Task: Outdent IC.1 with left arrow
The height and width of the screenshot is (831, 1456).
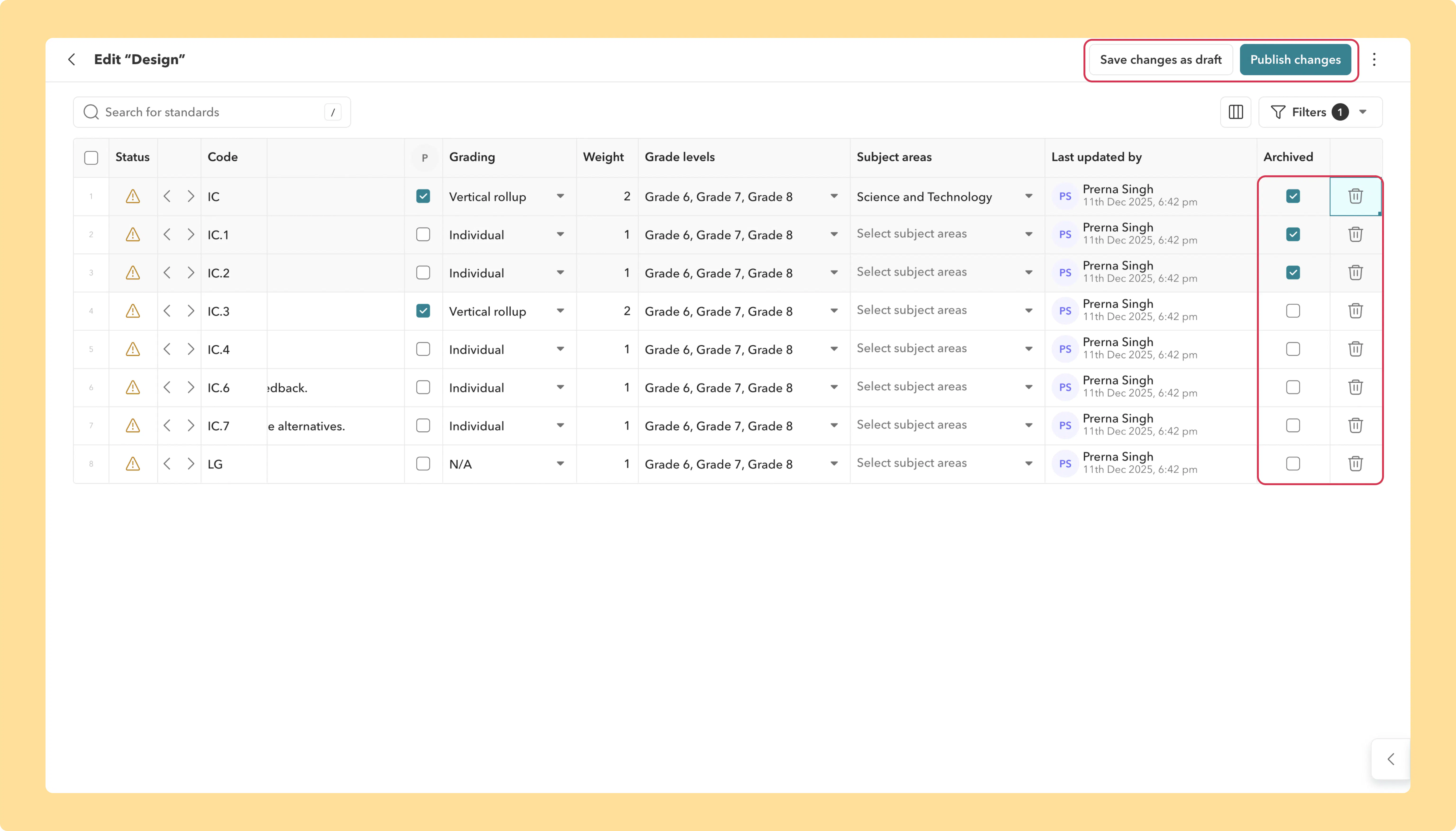Action: pos(167,235)
